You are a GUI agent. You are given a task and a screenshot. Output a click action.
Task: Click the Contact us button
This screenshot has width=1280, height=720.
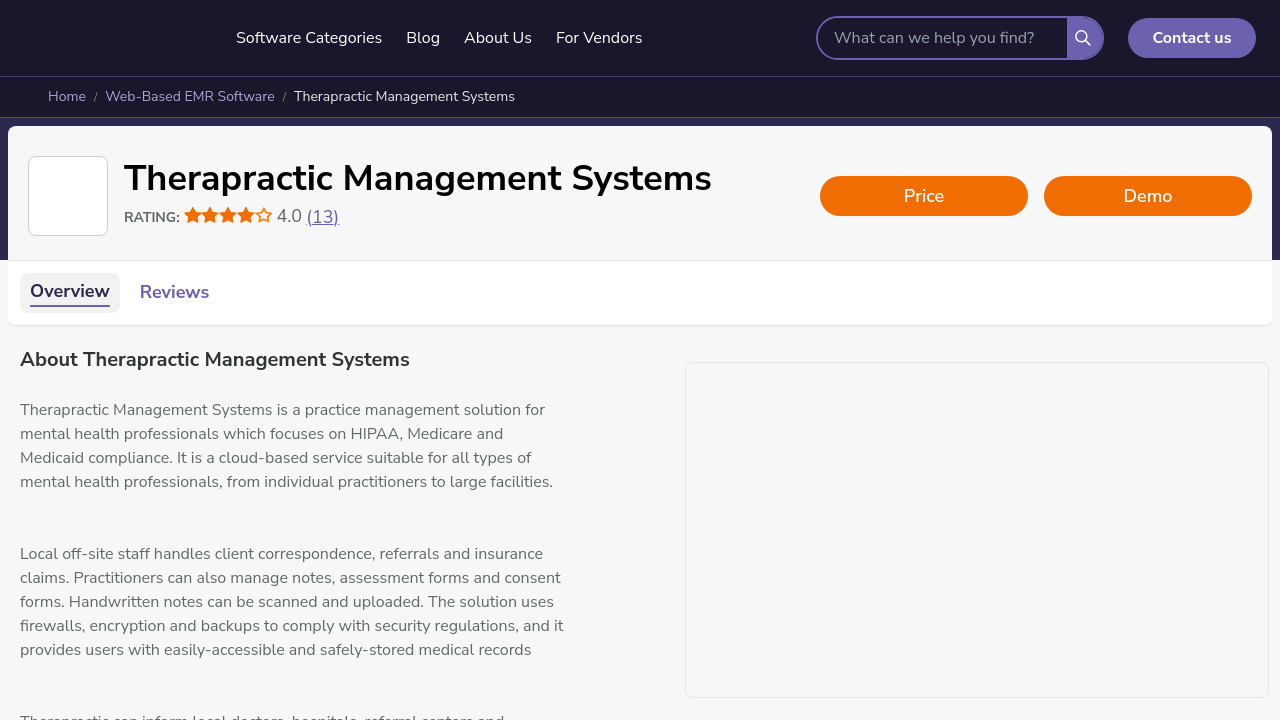pyautogui.click(x=1192, y=38)
